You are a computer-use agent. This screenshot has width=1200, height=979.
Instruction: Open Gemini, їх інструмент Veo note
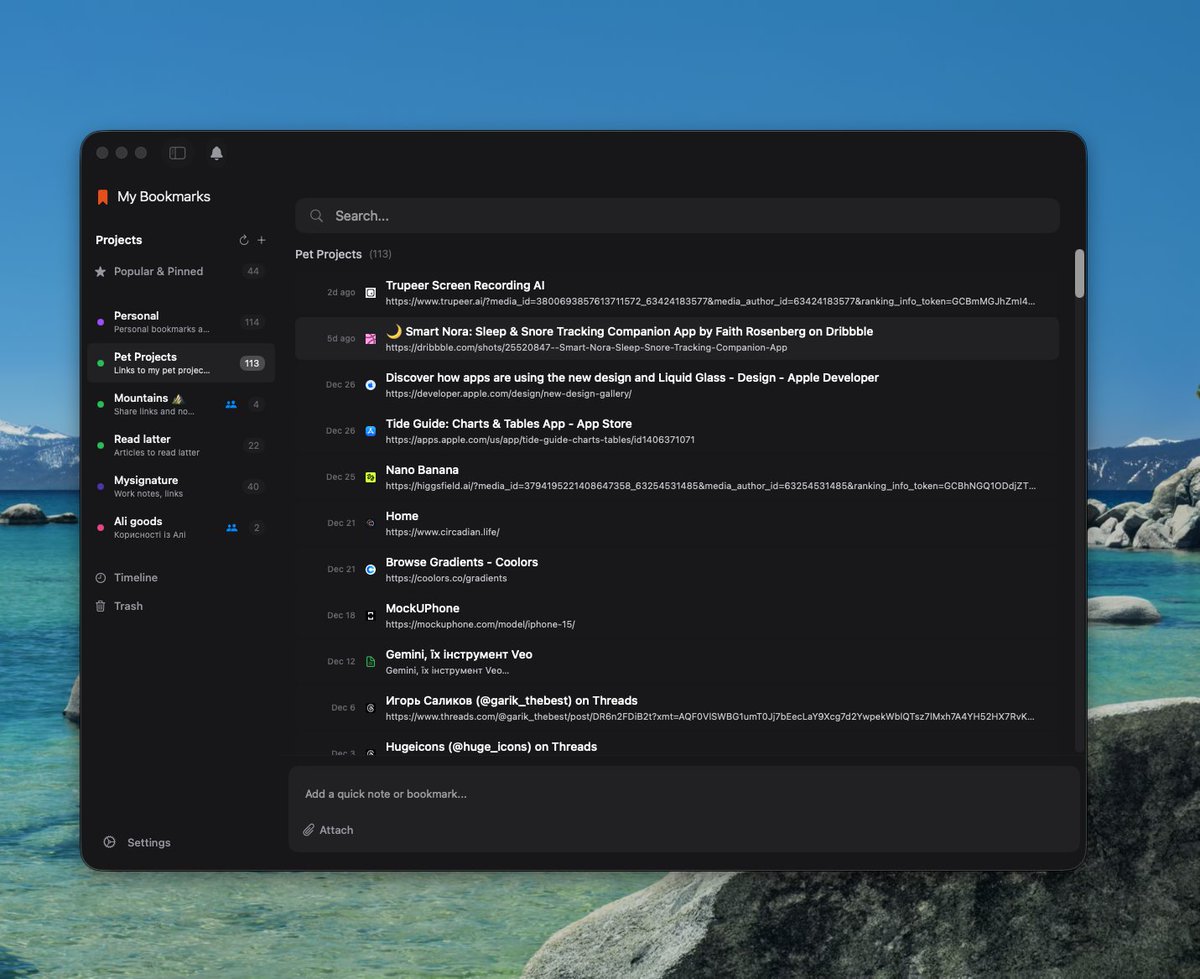pyautogui.click(x=676, y=662)
